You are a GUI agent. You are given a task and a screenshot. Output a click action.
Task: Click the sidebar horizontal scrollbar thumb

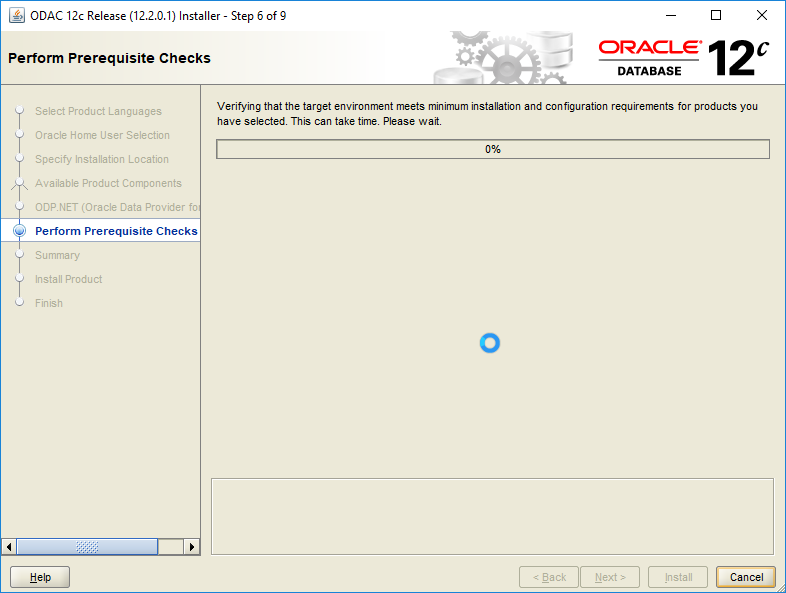pos(87,546)
